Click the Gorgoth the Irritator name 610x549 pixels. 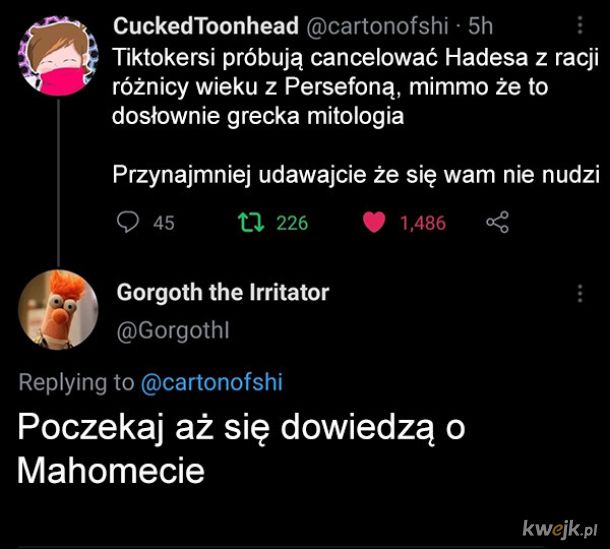coord(223,293)
